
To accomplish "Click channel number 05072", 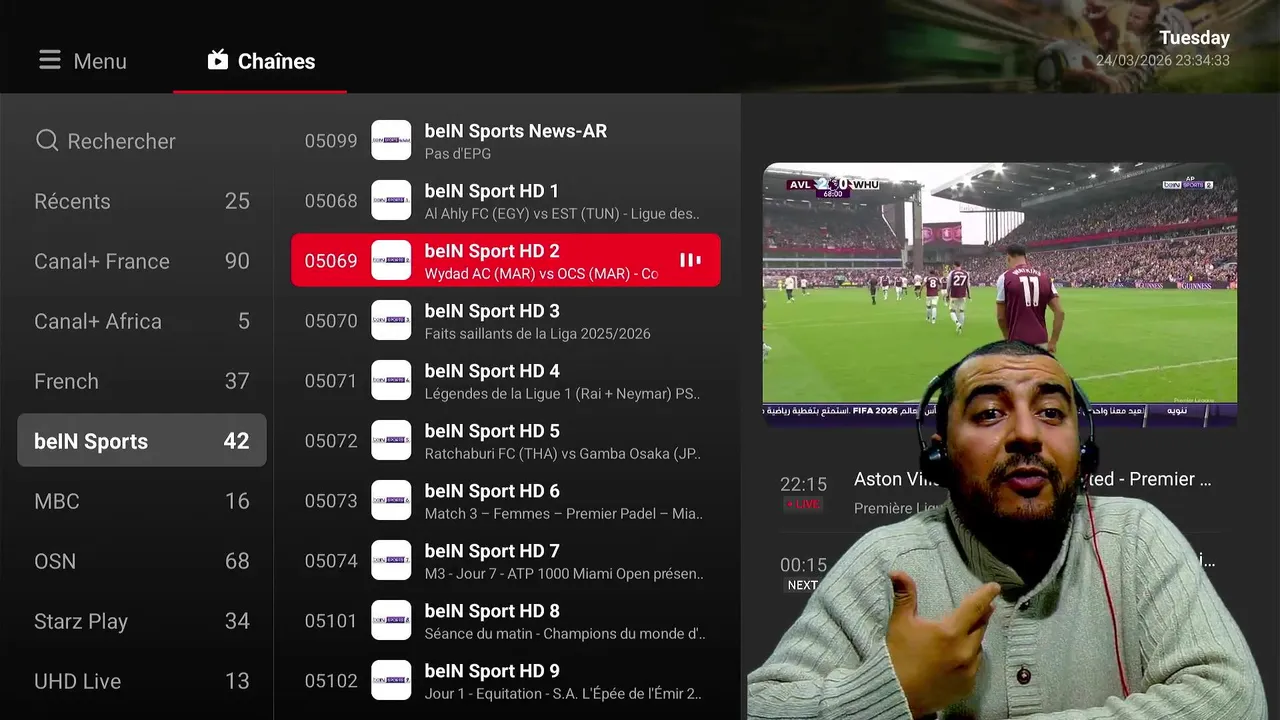I will 331,441.
